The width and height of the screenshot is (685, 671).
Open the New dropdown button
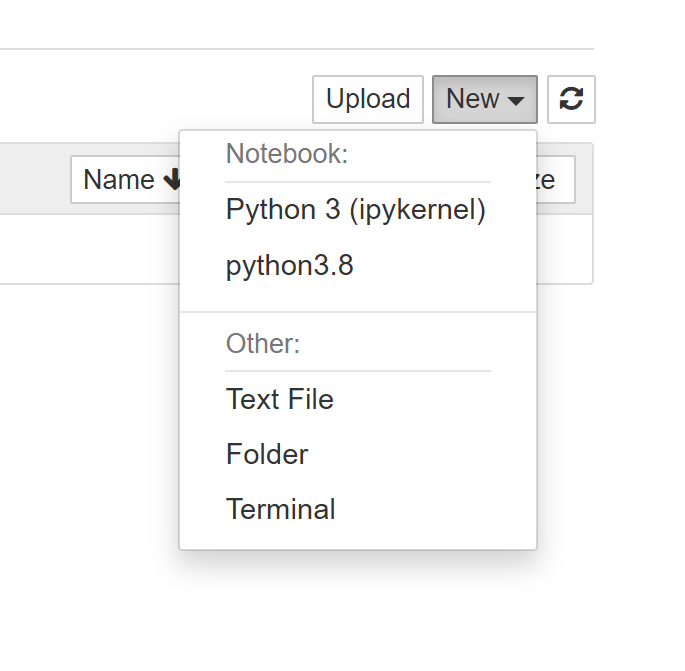484,99
